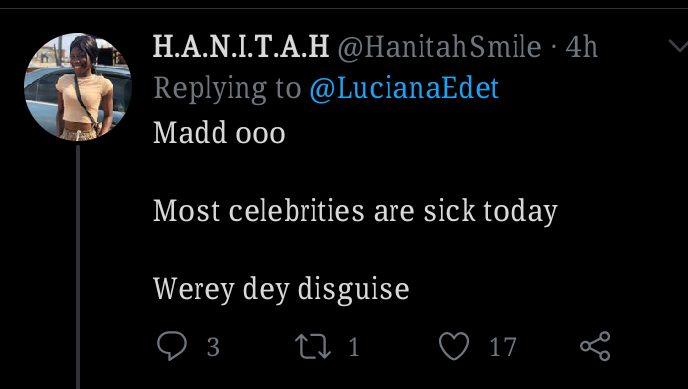688x389 pixels.
Task: Expand the tweet options chevron at top right
Action: click(678, 45)
